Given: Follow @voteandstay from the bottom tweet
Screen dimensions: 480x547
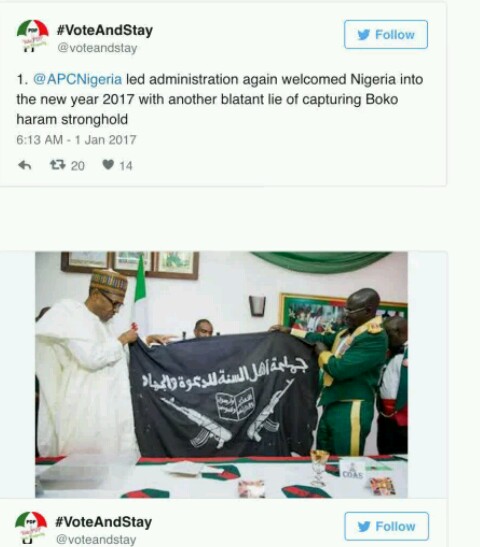Looking at the screenshot, I should click(387, 526).
